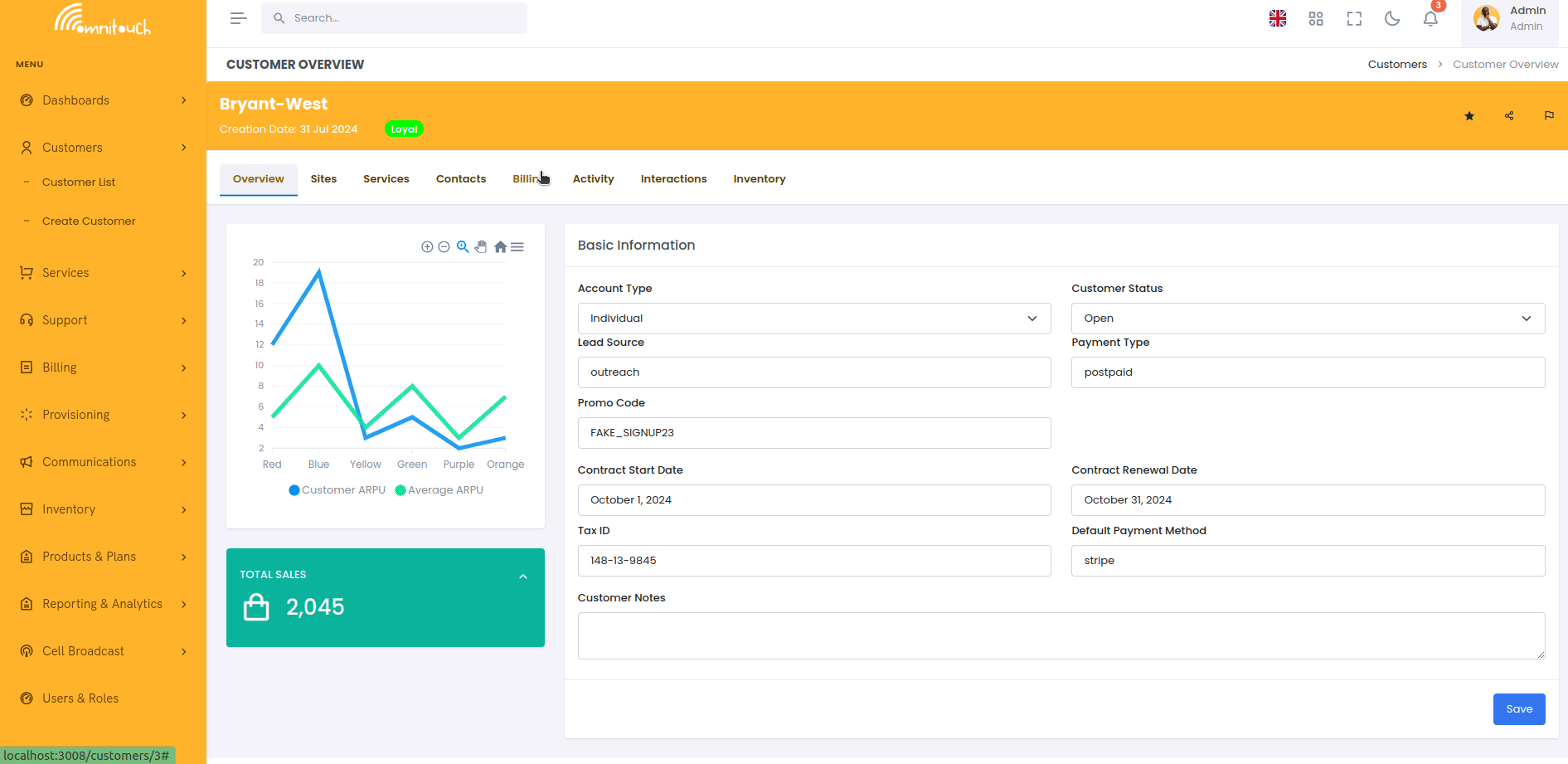
Task: Click the star favorite icon
Action: coord(1469,116)
